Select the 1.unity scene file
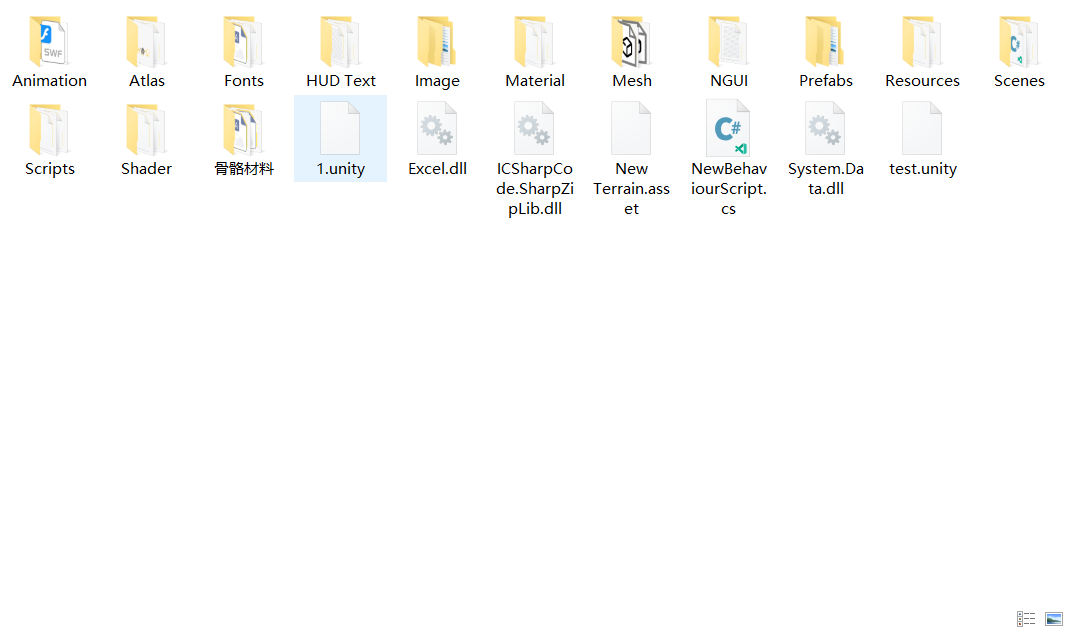Screen dimensions: 1066x630 (340, 131)
